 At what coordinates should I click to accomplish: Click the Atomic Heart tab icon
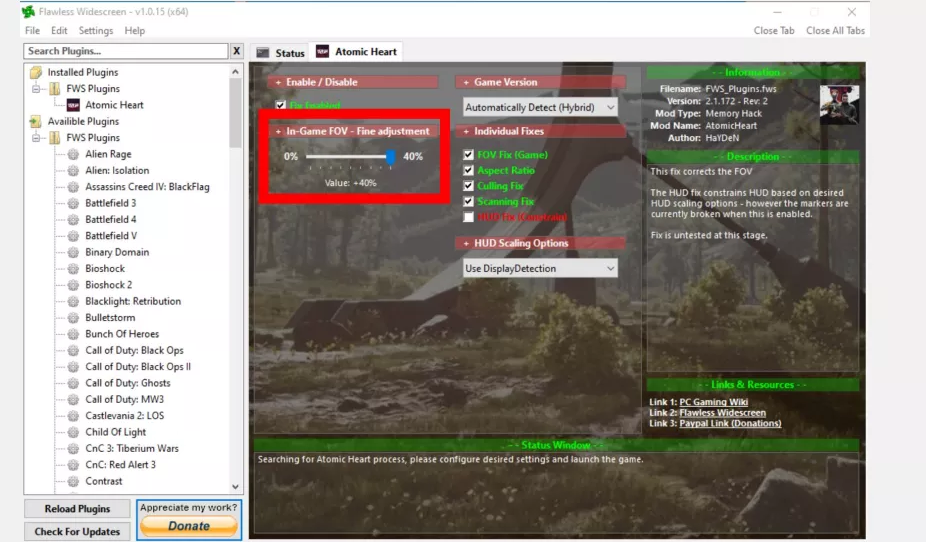click(x=322, y=51)
